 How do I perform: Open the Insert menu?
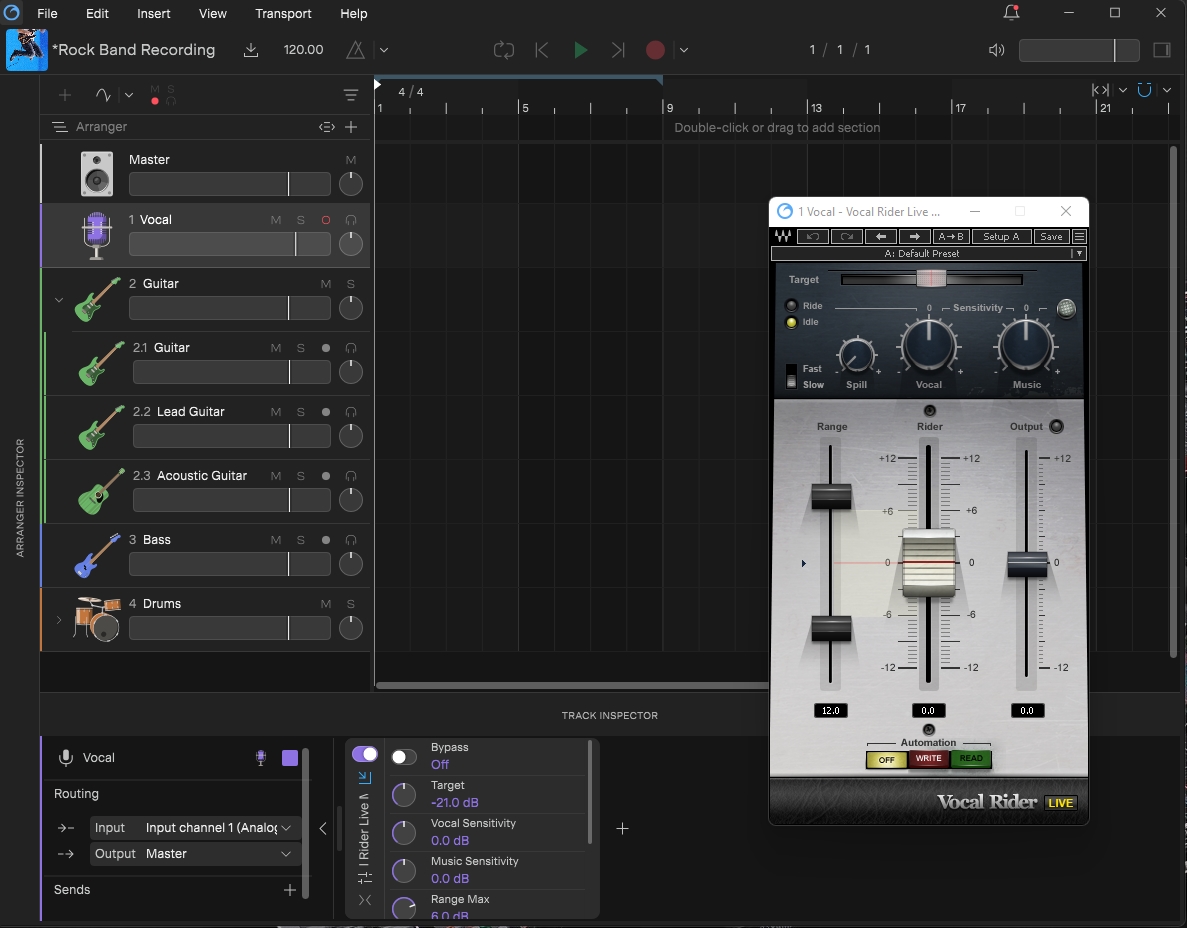coord(154,14)
